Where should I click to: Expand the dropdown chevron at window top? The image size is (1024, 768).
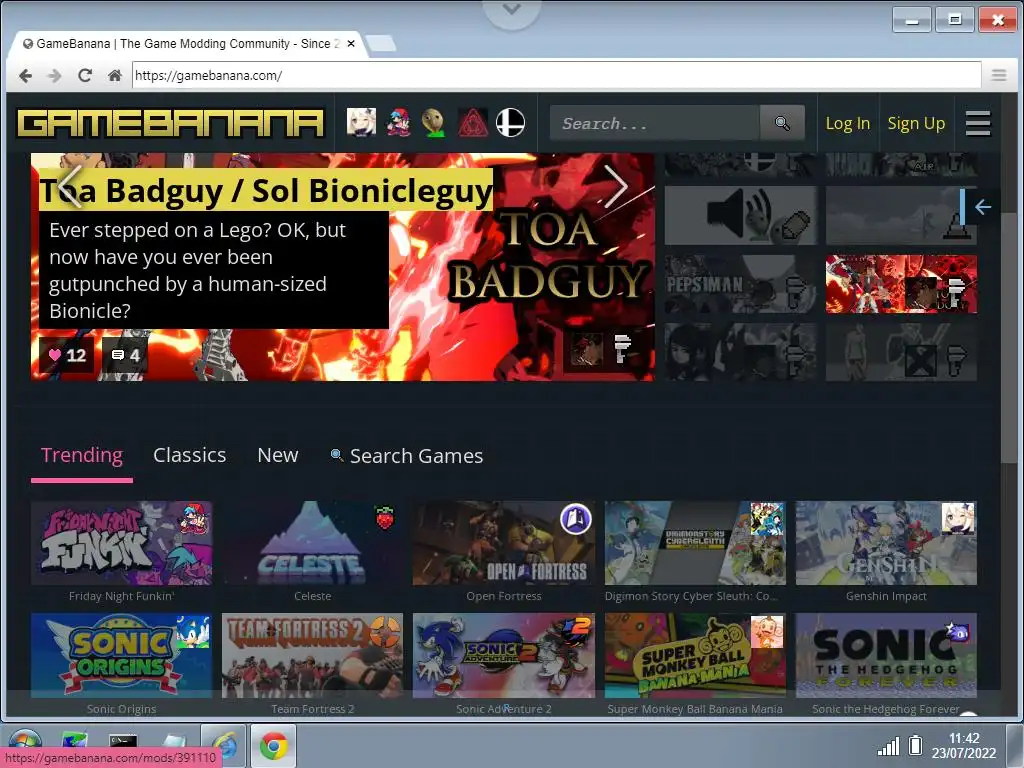coord(511,10)
